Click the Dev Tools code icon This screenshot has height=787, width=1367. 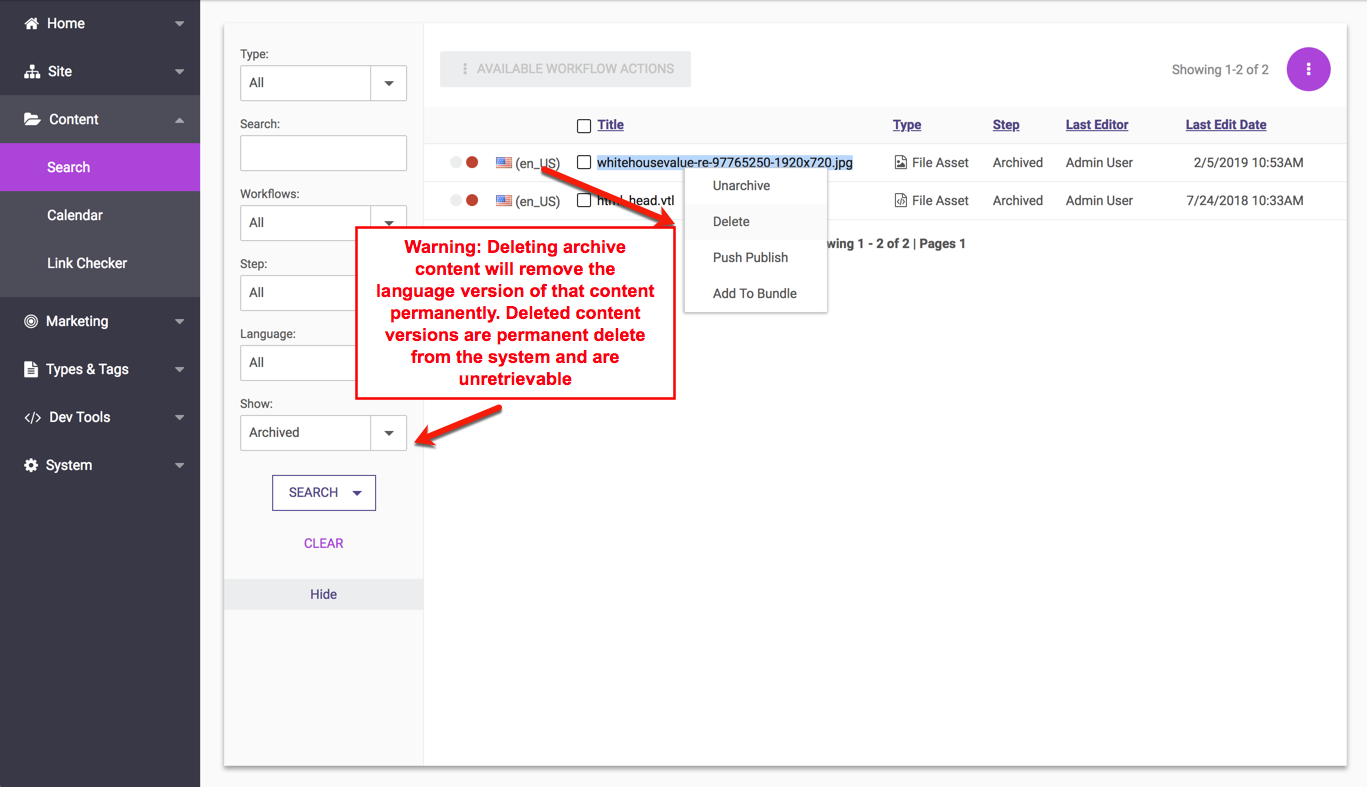[x=32, y=417]
